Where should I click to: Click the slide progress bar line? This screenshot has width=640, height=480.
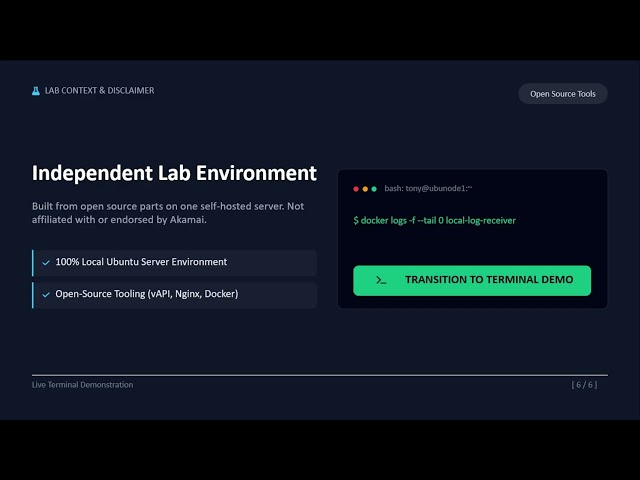320,375
